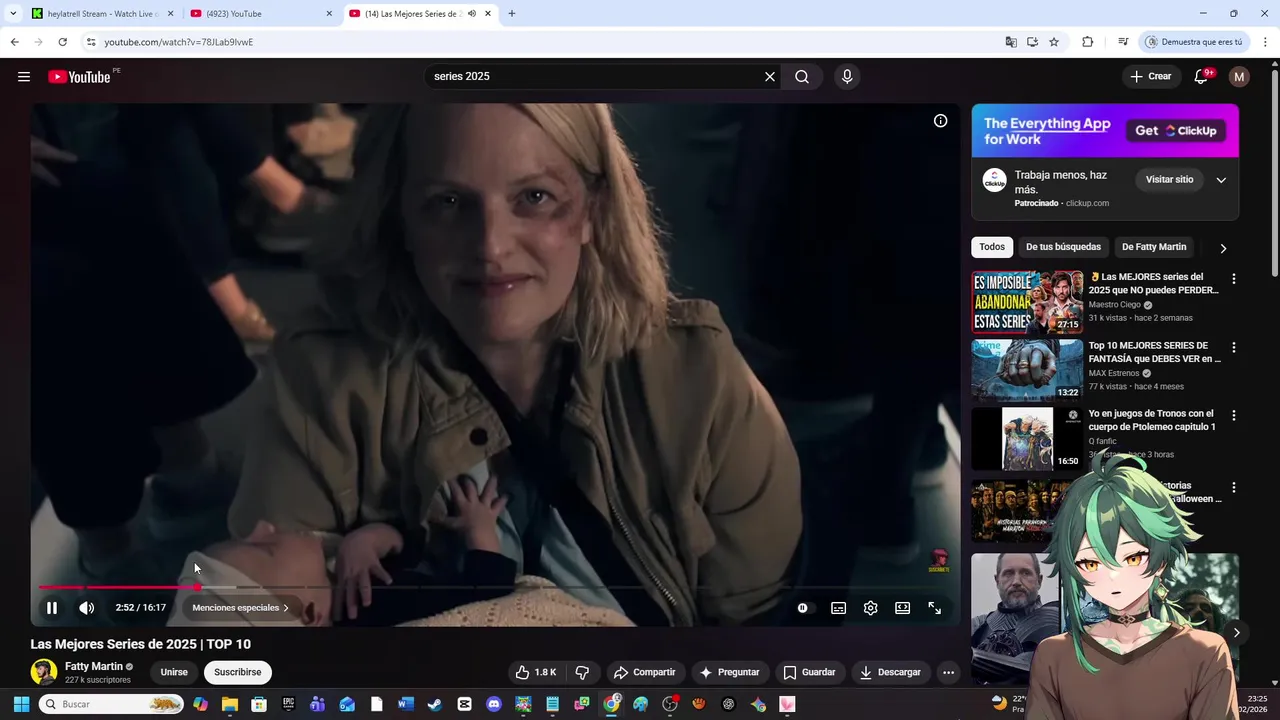Image resolution: width=1280 pixels, height=720 pixels.
Task: Translate this page icon in address bar
Action: pyautogui.click(x=1011, y=42)
